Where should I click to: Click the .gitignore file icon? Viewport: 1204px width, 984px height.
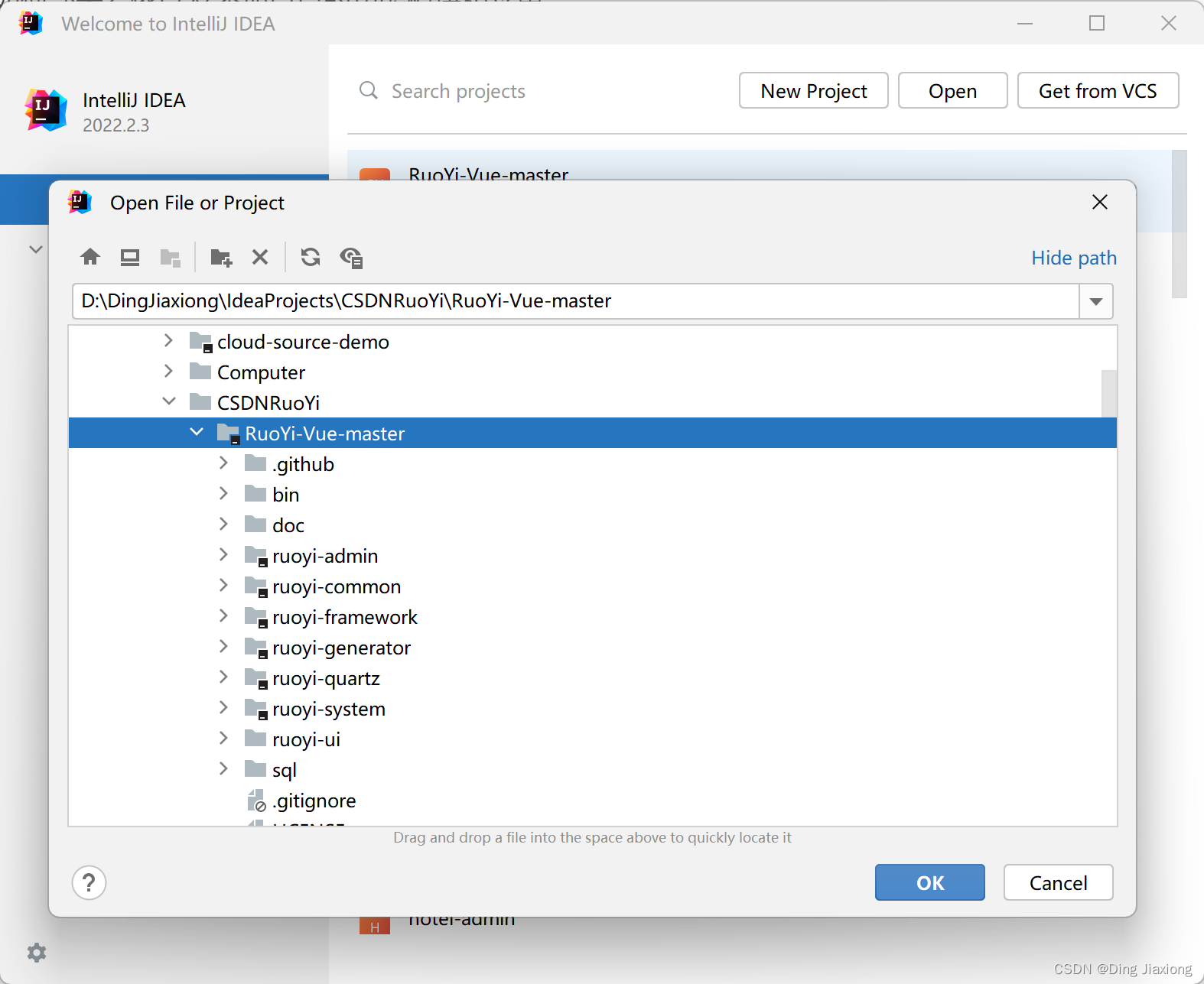[x=257, y=801]
